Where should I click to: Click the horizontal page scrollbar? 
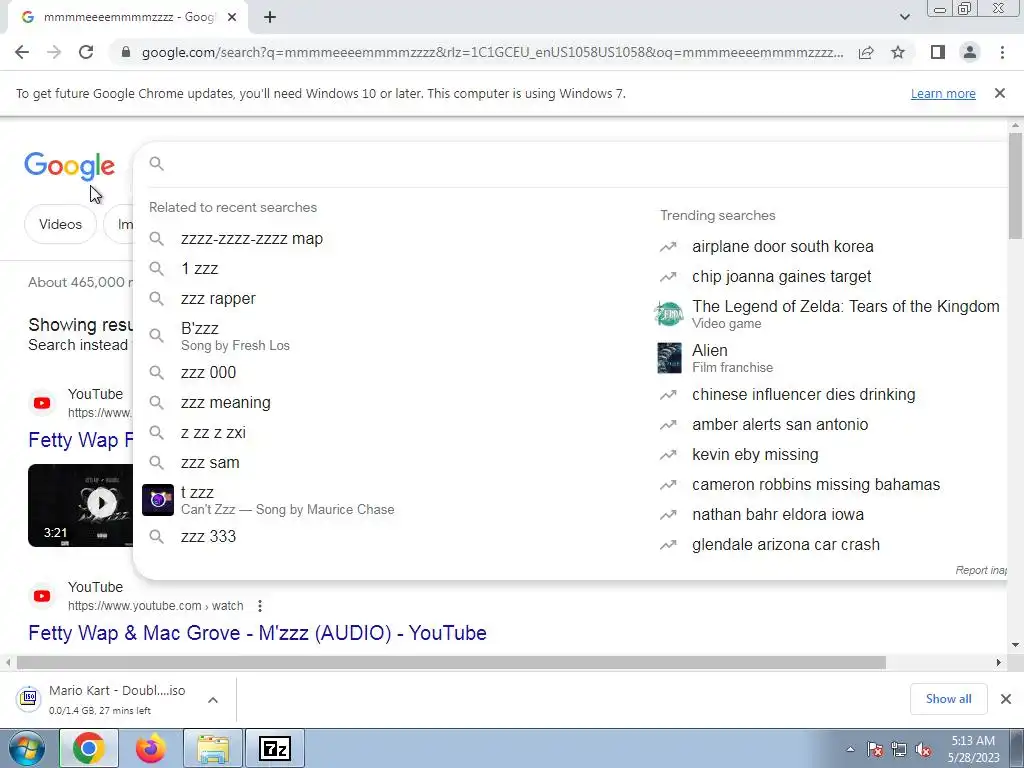451,662
